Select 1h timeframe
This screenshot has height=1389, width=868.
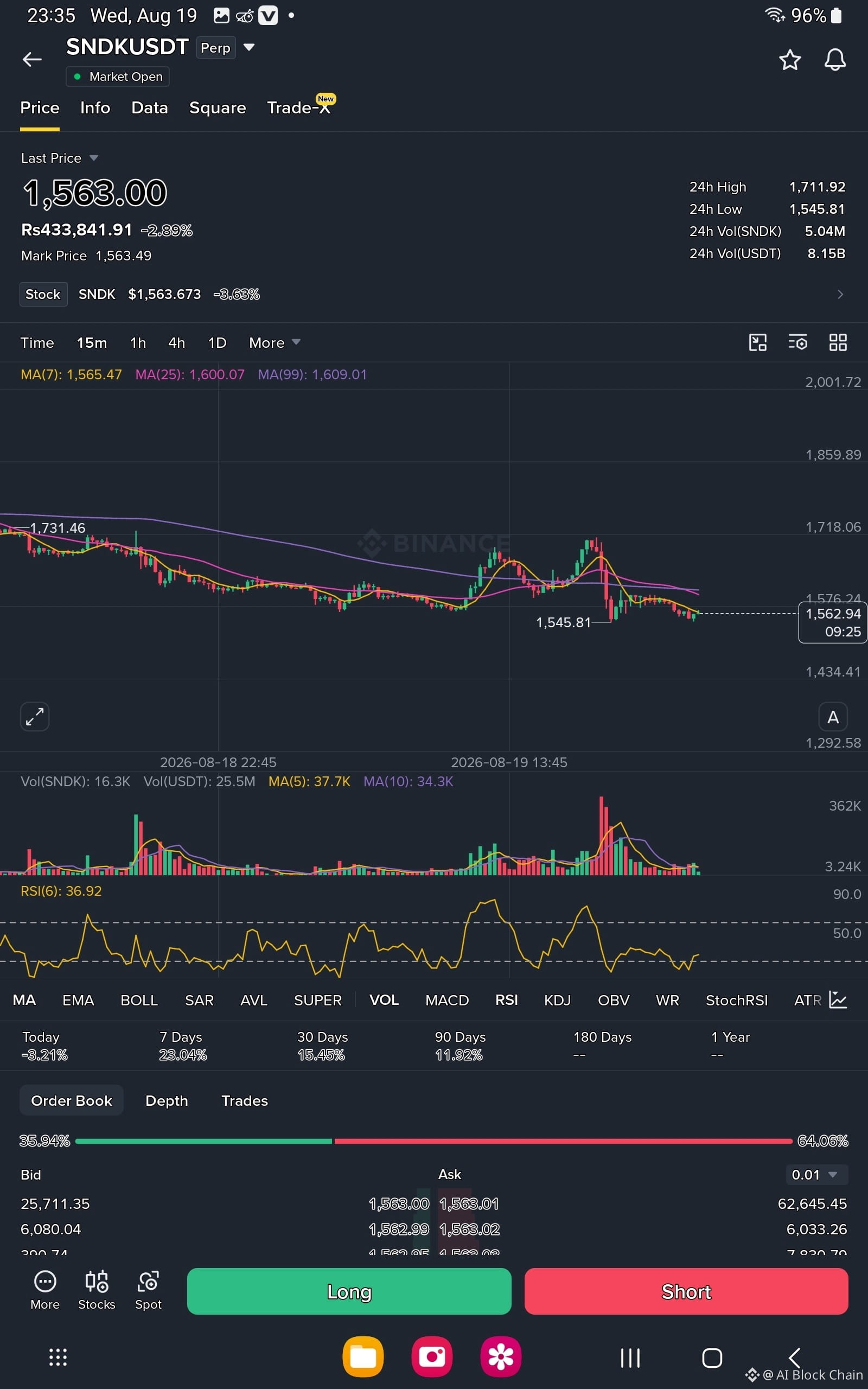coord(138,343)
